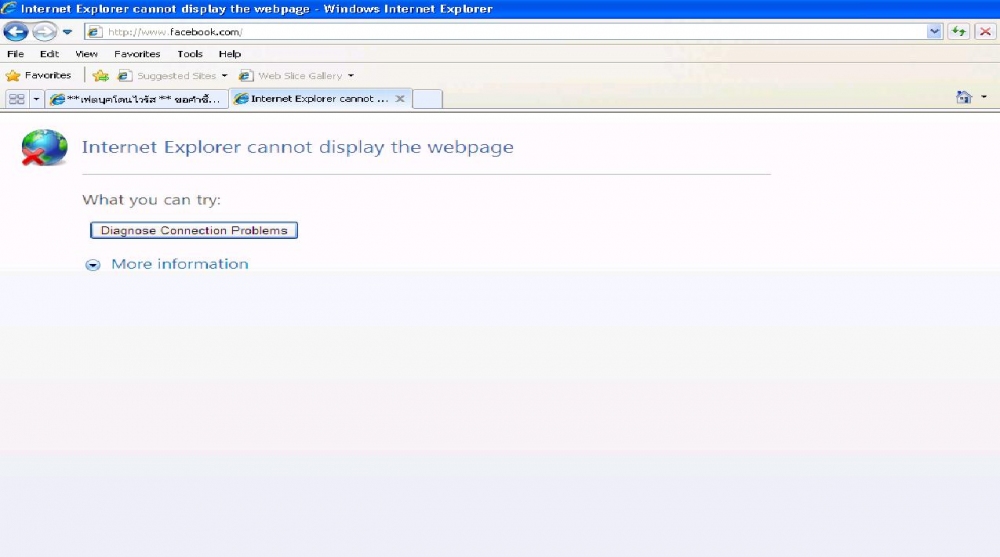The image size is (1000, 557).
Task: Click Diagnose Connection Problems button
Action: (194, 230)
